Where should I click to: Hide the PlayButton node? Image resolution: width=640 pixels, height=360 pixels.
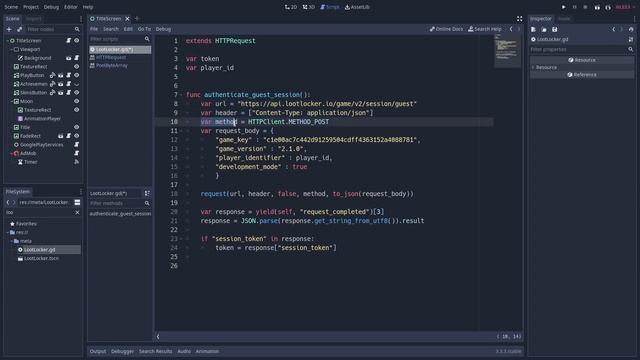(x=76, y=75)
